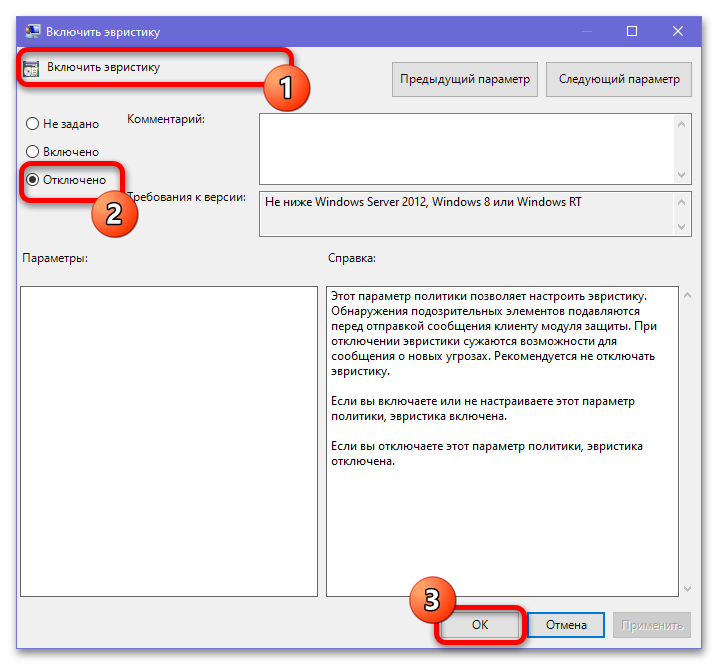
Task: Go to 'Предыдущий параметр'
Action: [465, 79]
